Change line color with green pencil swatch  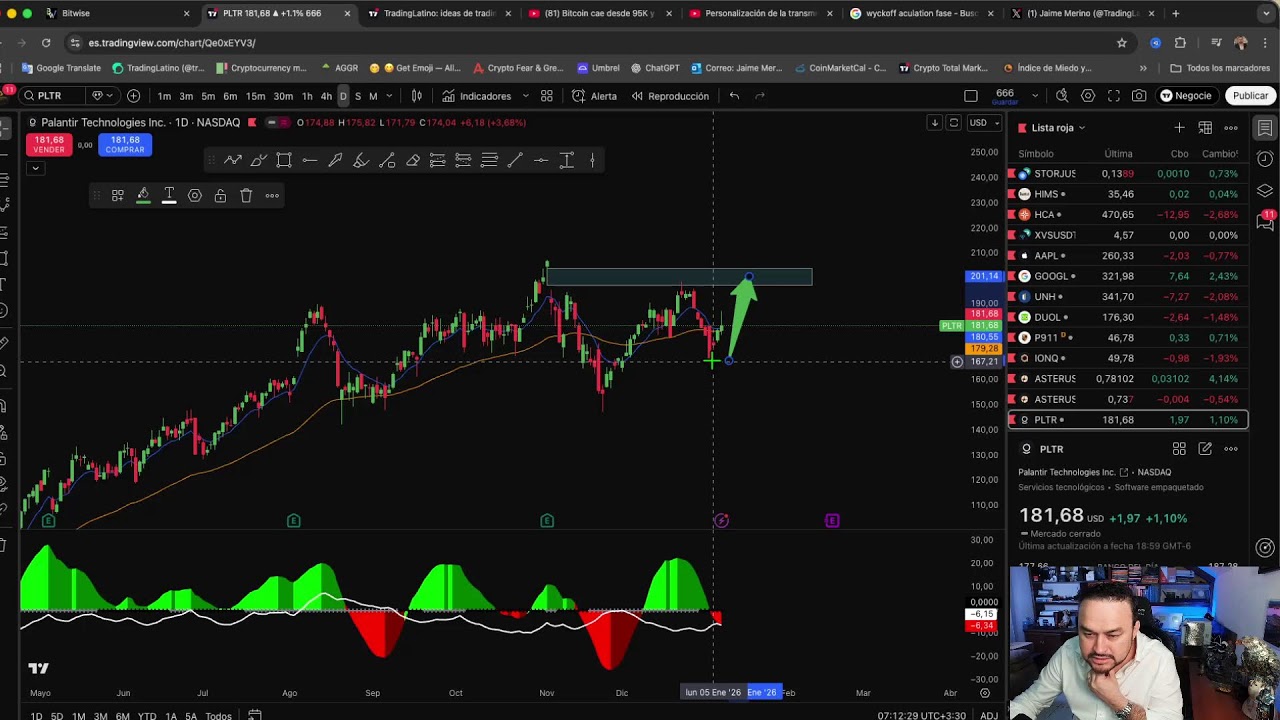[x=143, y=196]
